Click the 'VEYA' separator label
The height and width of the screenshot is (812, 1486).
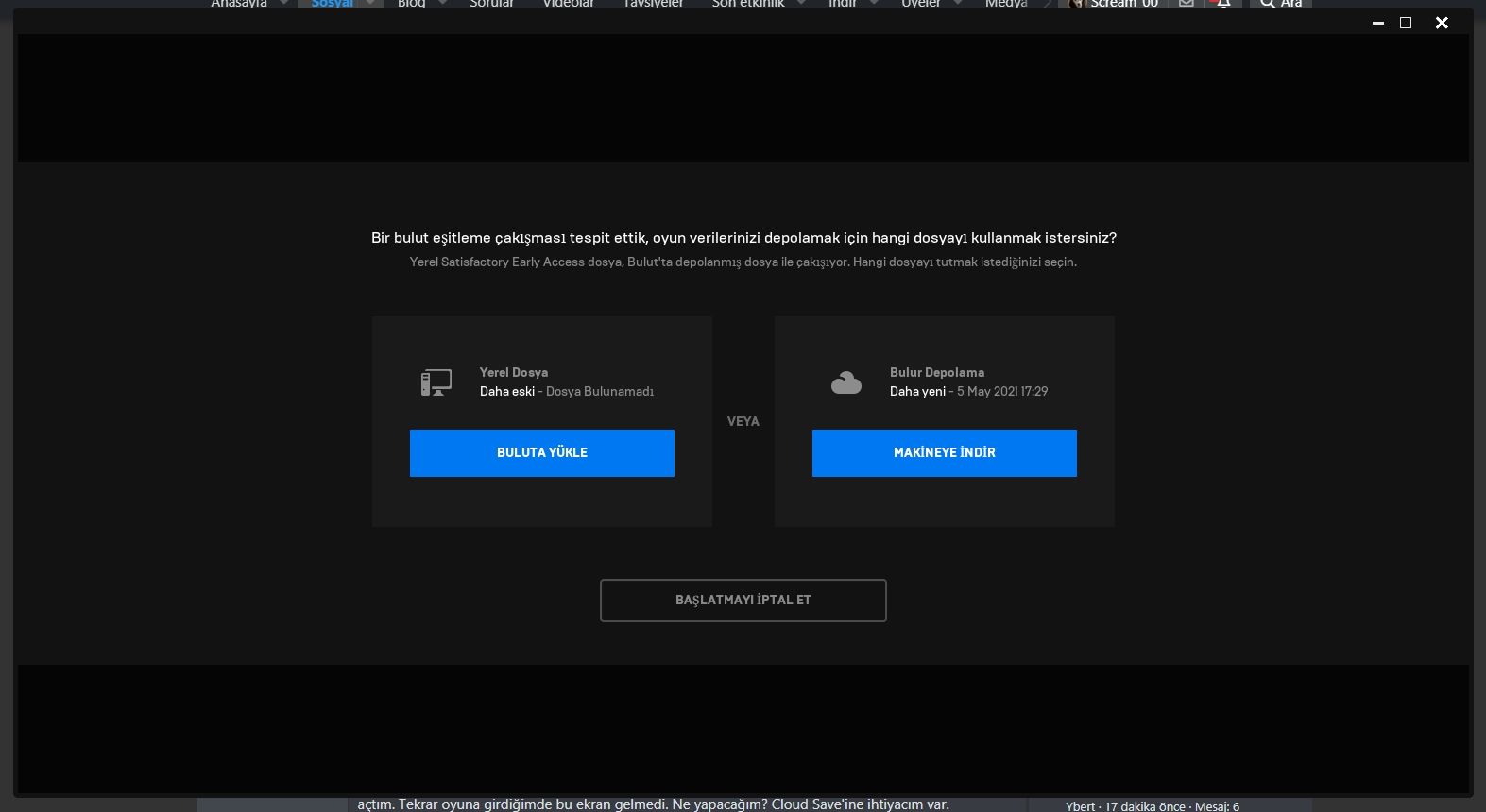click(743, 421)
